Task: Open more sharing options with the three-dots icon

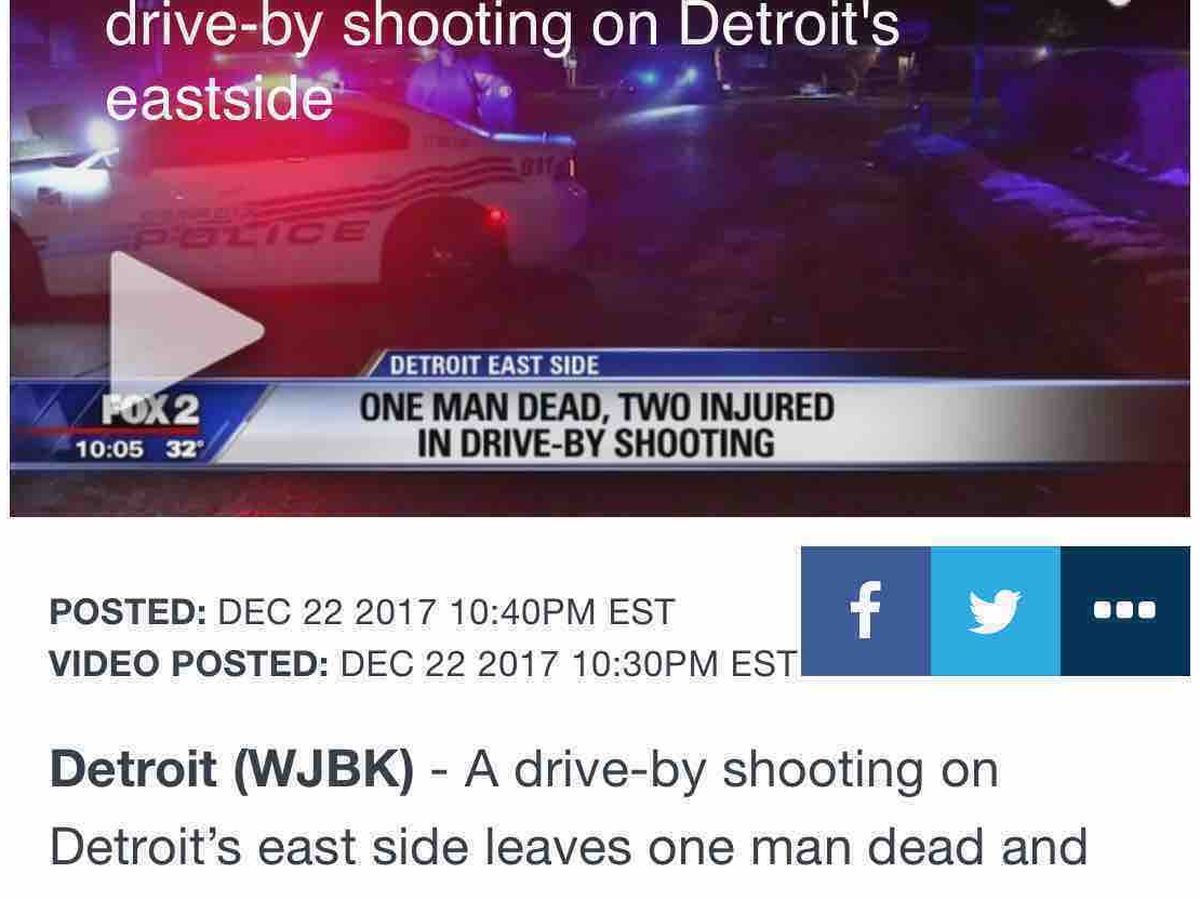Action: coord(1125,611)
